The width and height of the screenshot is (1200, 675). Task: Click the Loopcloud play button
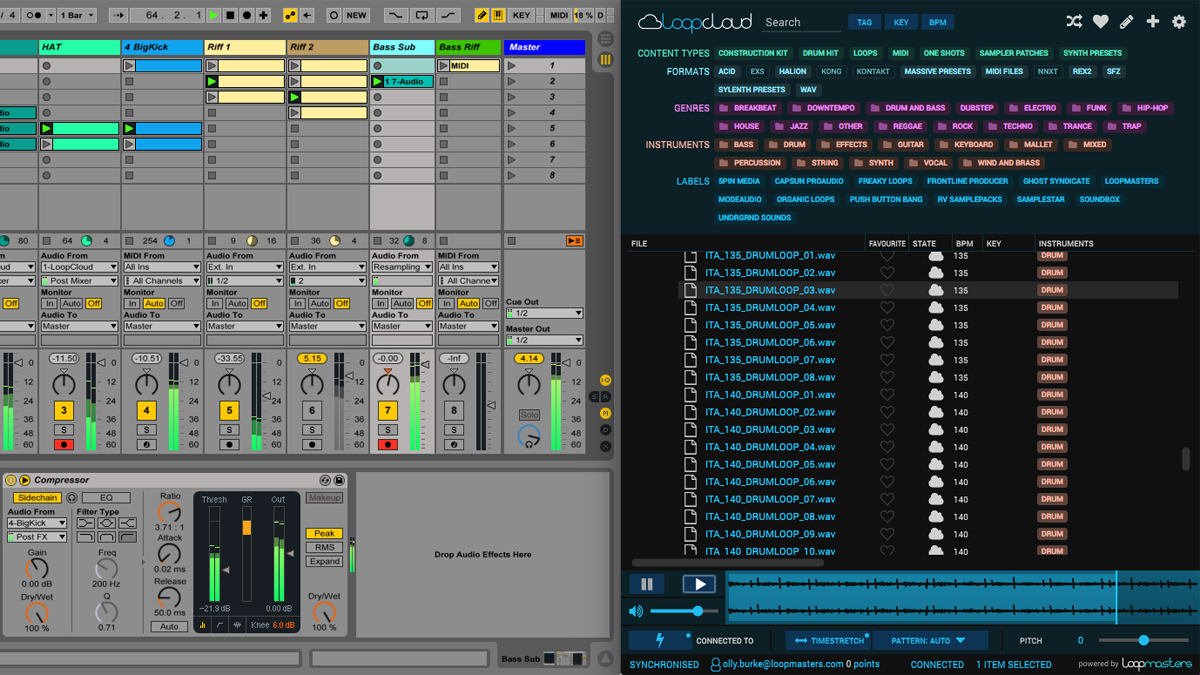[699, 584]
